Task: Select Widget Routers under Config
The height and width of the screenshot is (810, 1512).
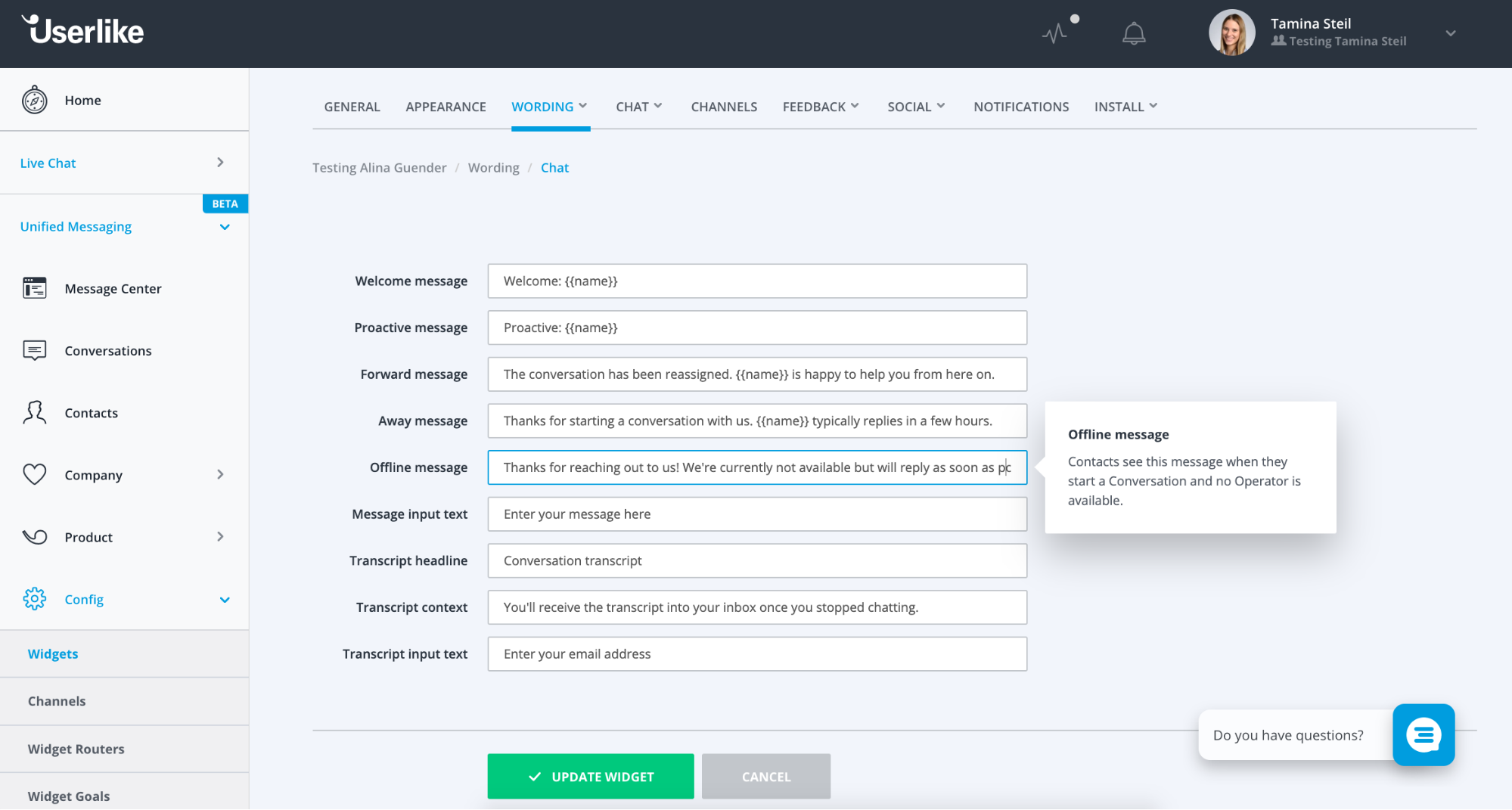Action: (x=124, y=749)
